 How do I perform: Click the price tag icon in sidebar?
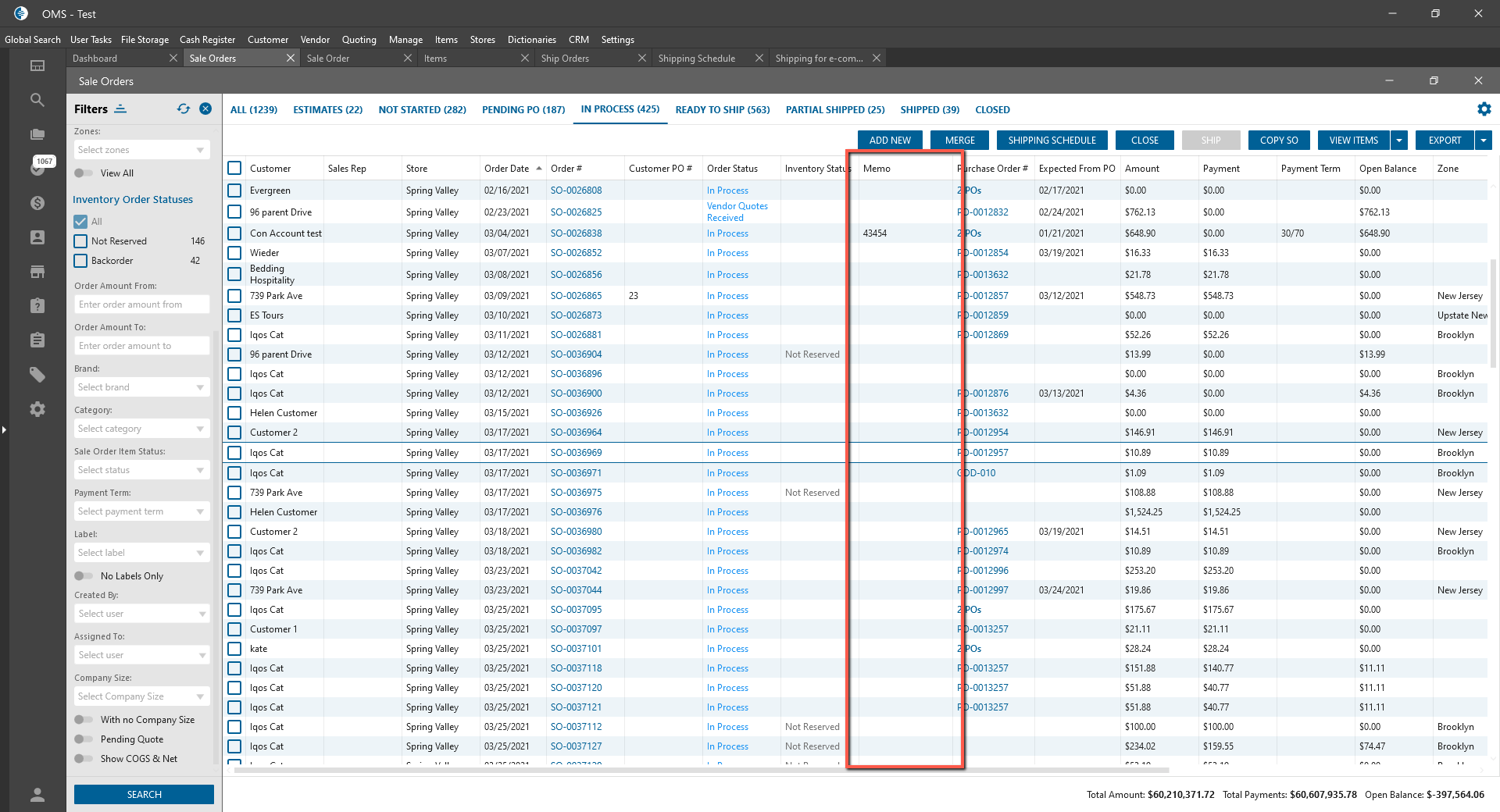click(x=37, y=375)
